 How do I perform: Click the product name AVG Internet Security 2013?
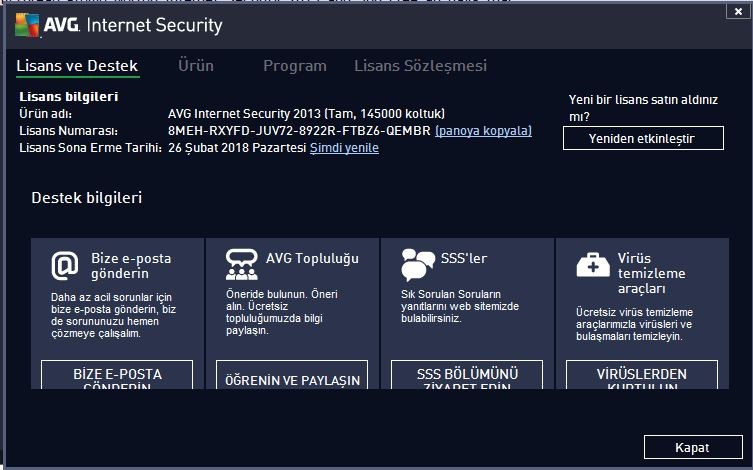tap(306, 114)
